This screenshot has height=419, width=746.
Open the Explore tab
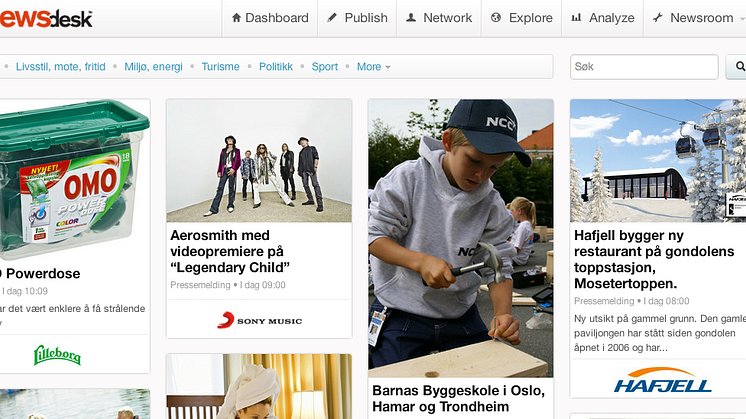tap(522, 18)
